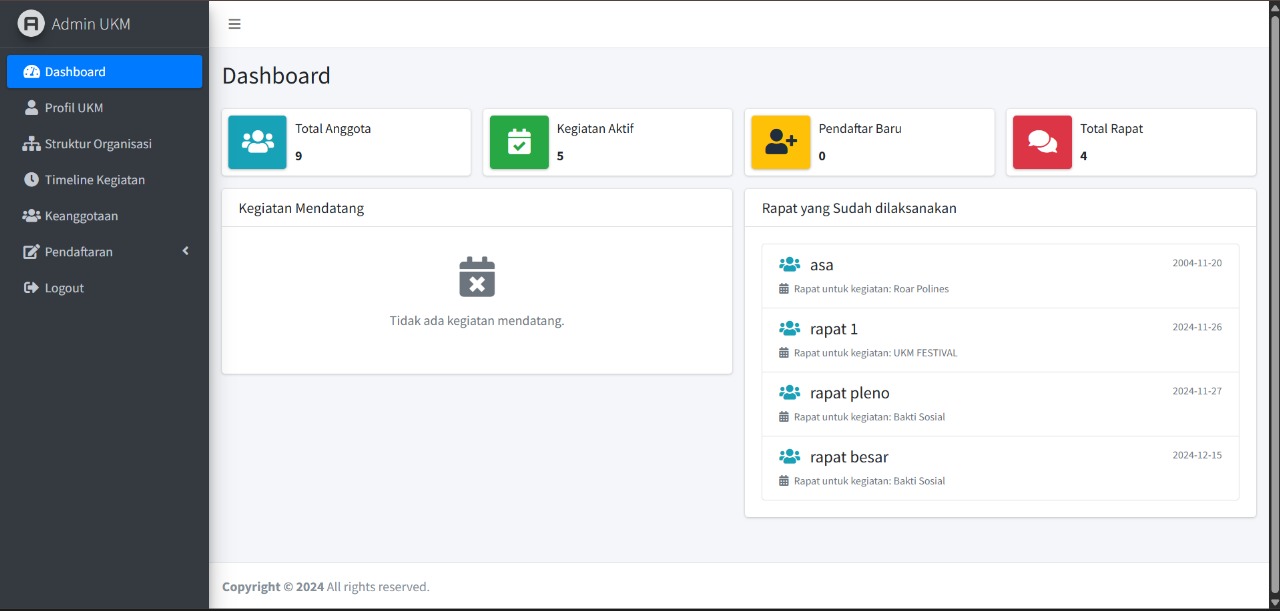Screen dimensions: 1280x611
Task: Click the yellow Pendaftar Baru user-plus icon
Action: [x=780, y=142]
